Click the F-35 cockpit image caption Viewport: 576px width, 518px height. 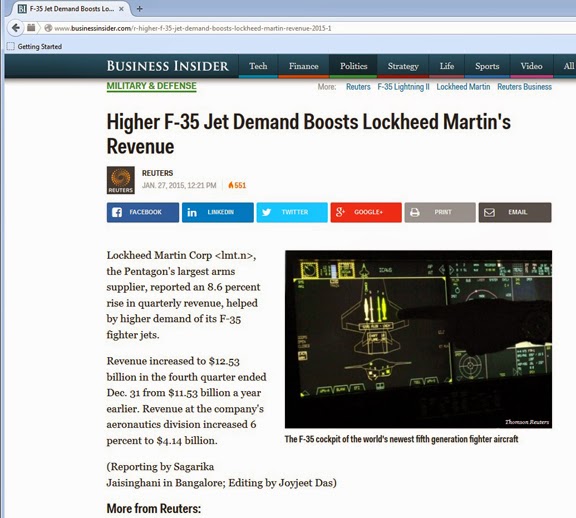pos(401,439)
